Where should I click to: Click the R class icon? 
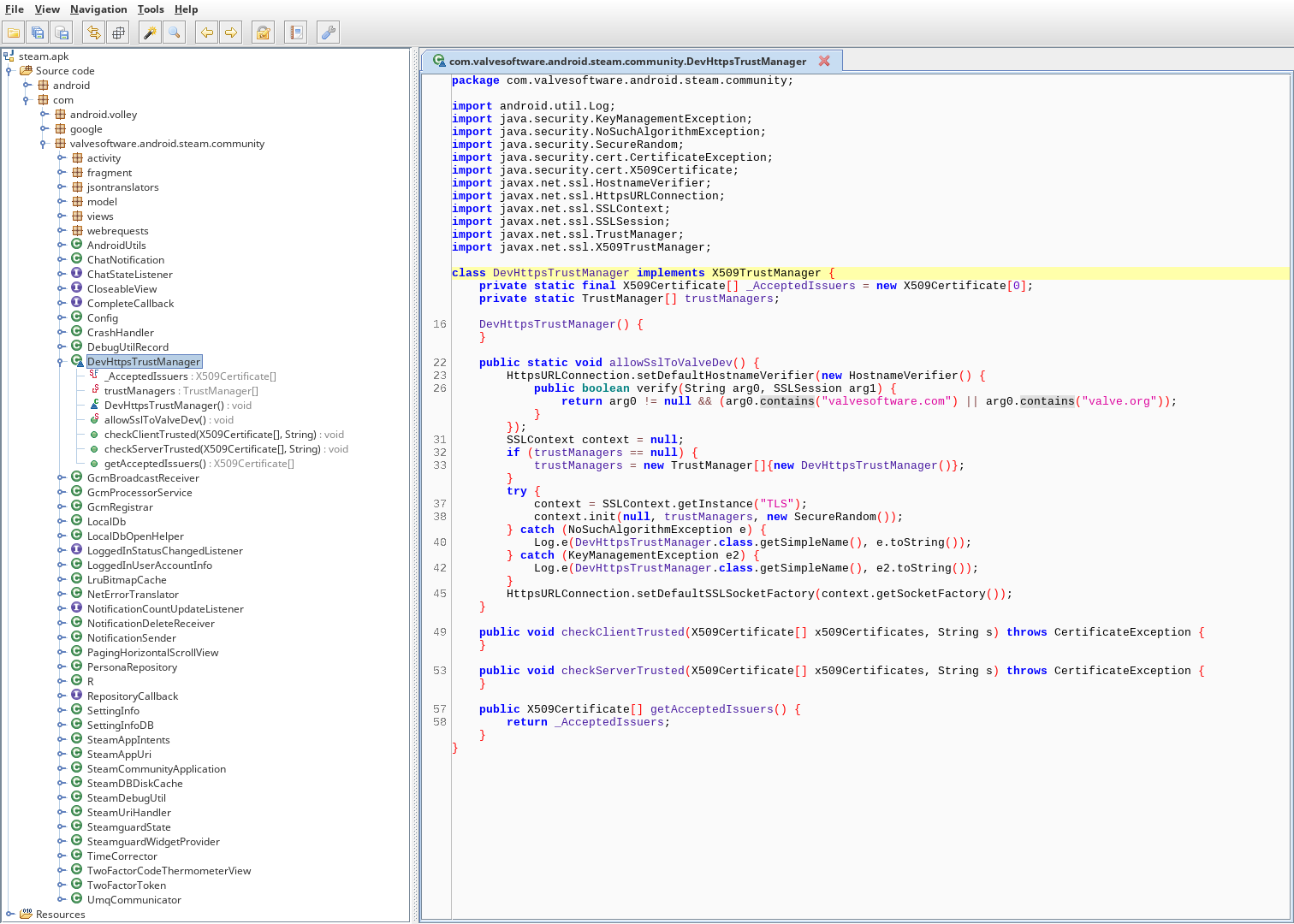point(77,682)
